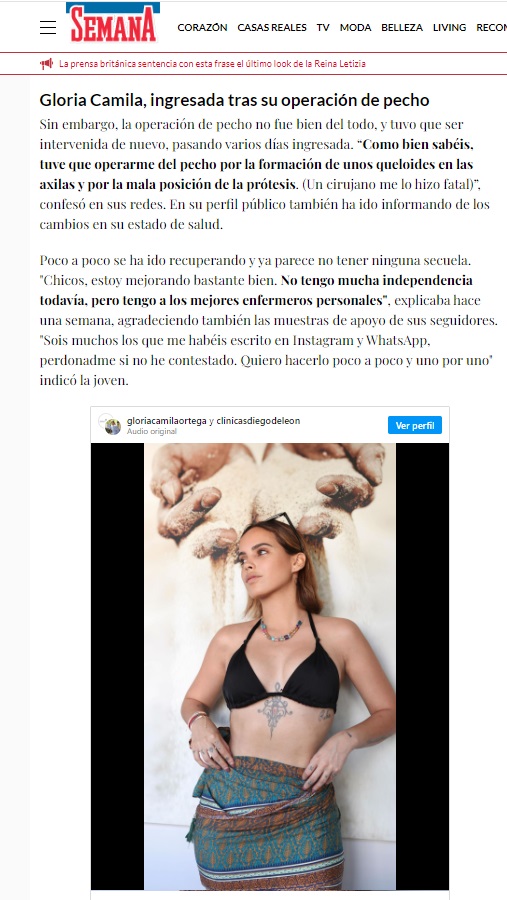Open the Casas Reales menu section
Viewport: 507px width, 900px height.
tap(272, 28)
